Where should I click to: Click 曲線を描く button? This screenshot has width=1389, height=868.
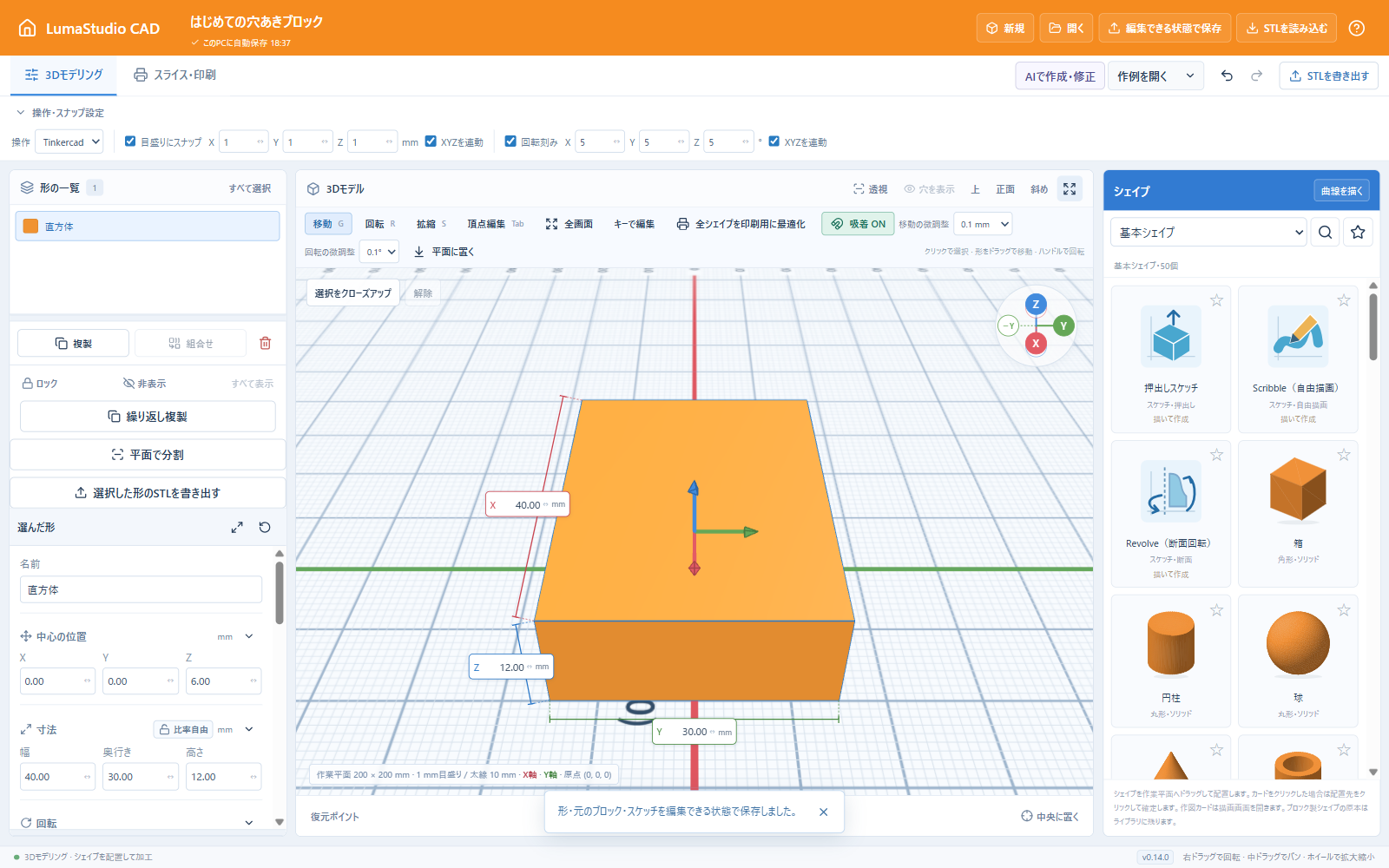1341,190
